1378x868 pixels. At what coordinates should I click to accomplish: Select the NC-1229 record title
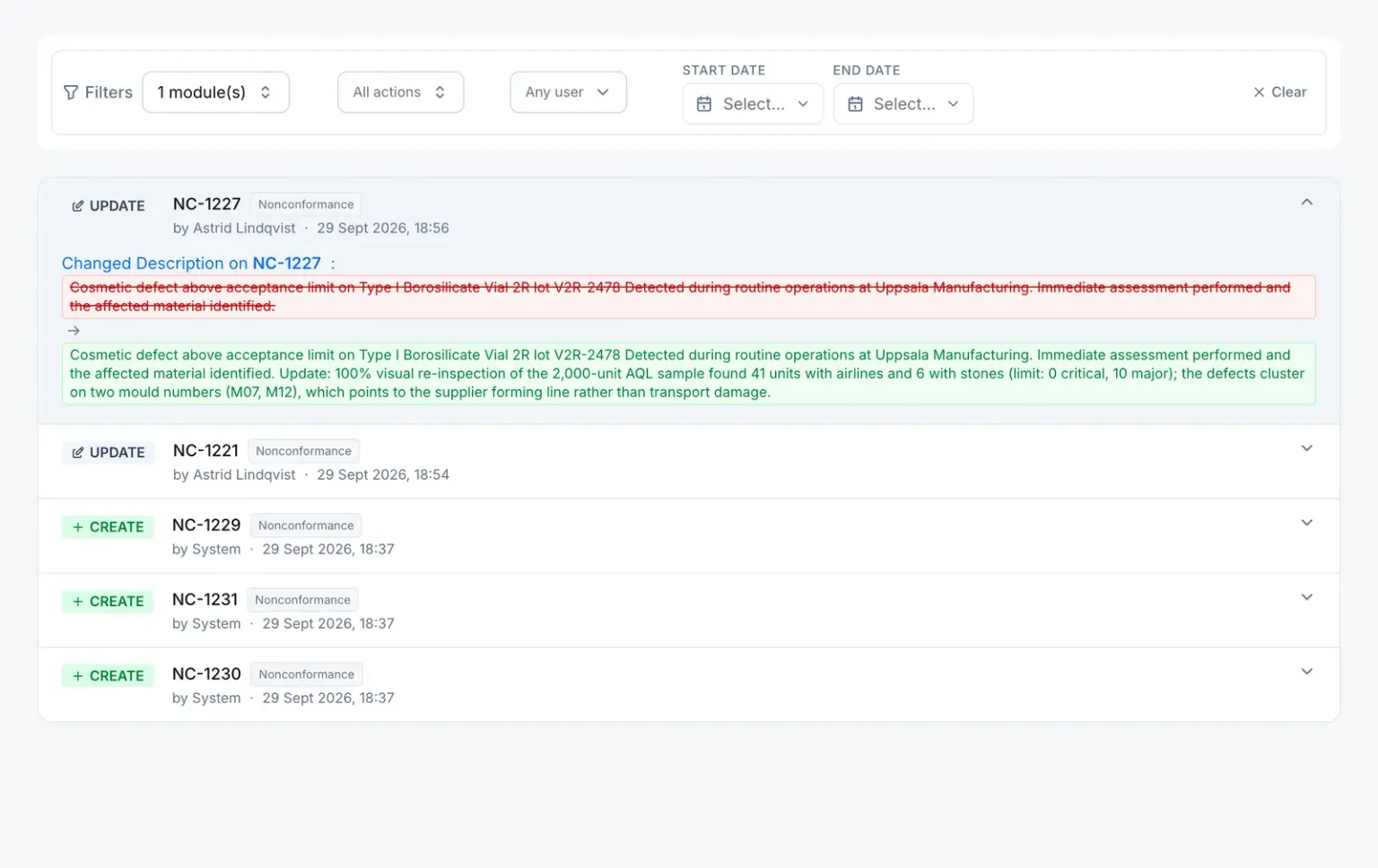[x=206, y=525]
